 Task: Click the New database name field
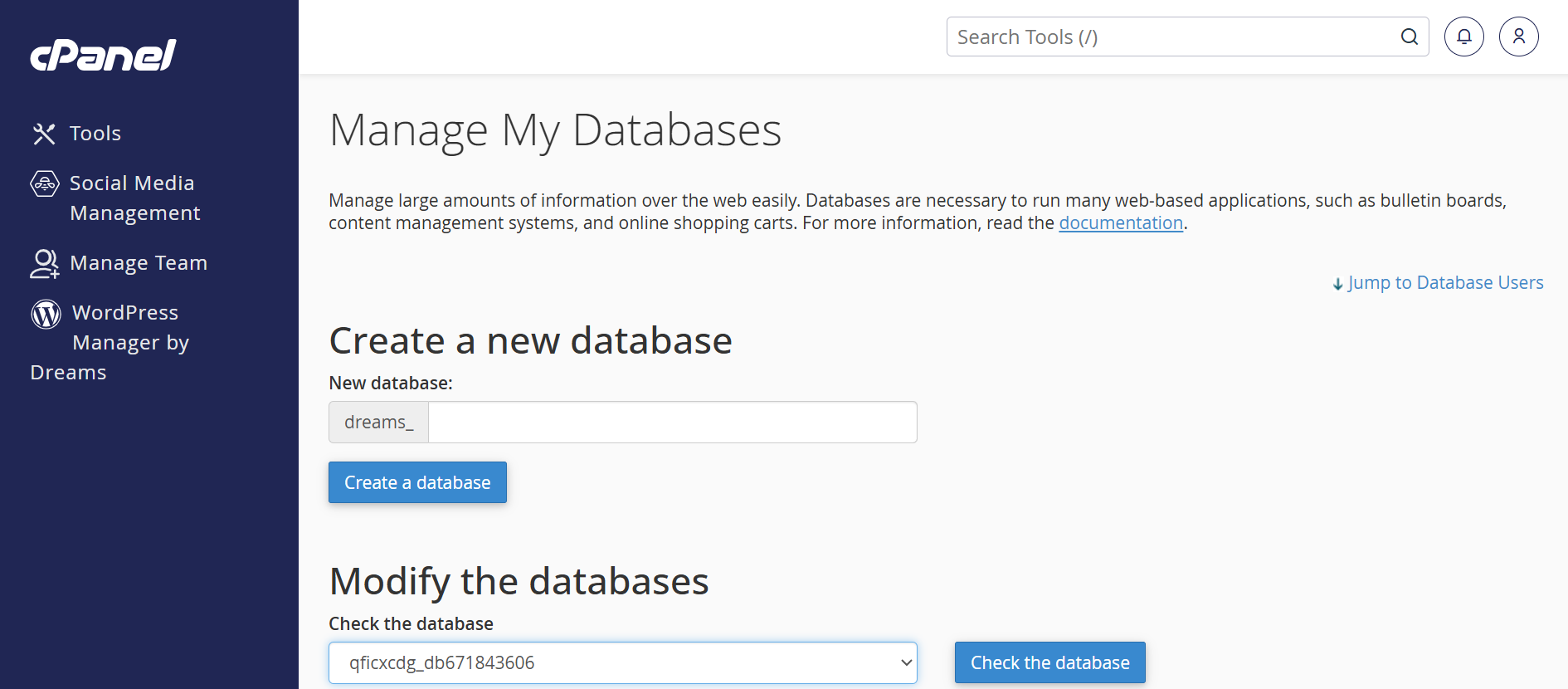click(x=672, y=423)
